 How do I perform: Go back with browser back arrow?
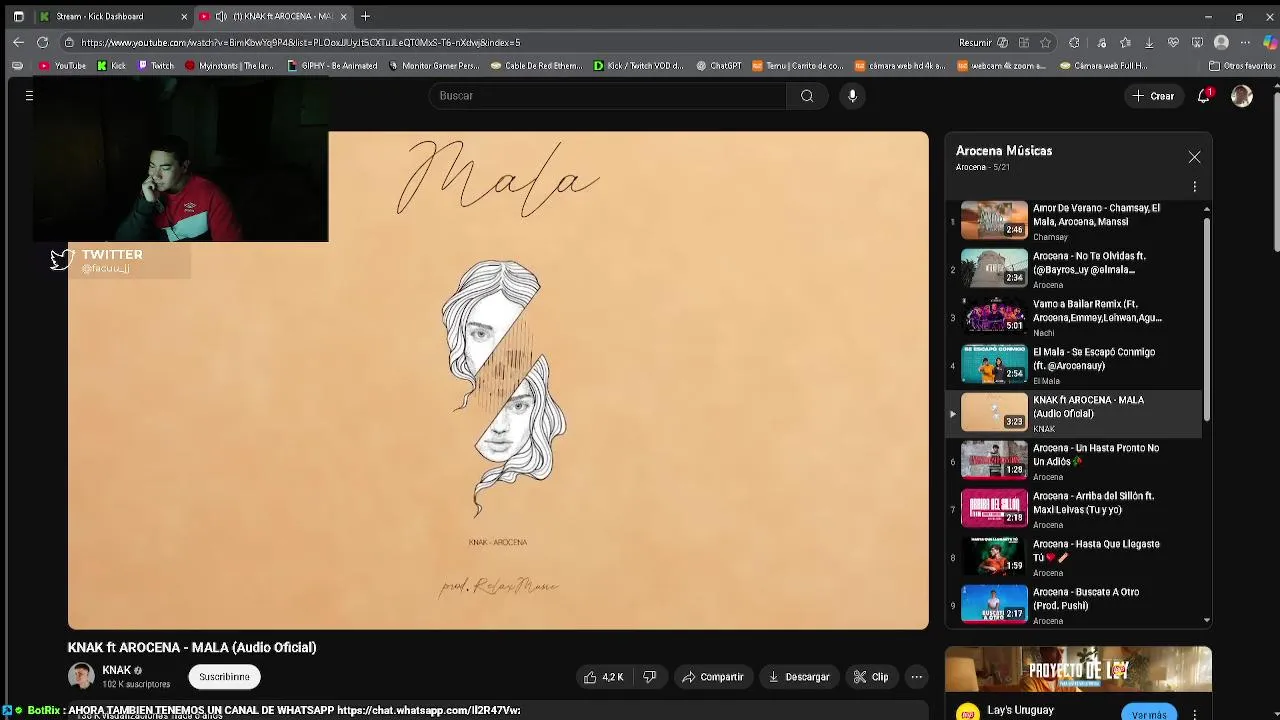pyautogui.click(x=18, y=42)
